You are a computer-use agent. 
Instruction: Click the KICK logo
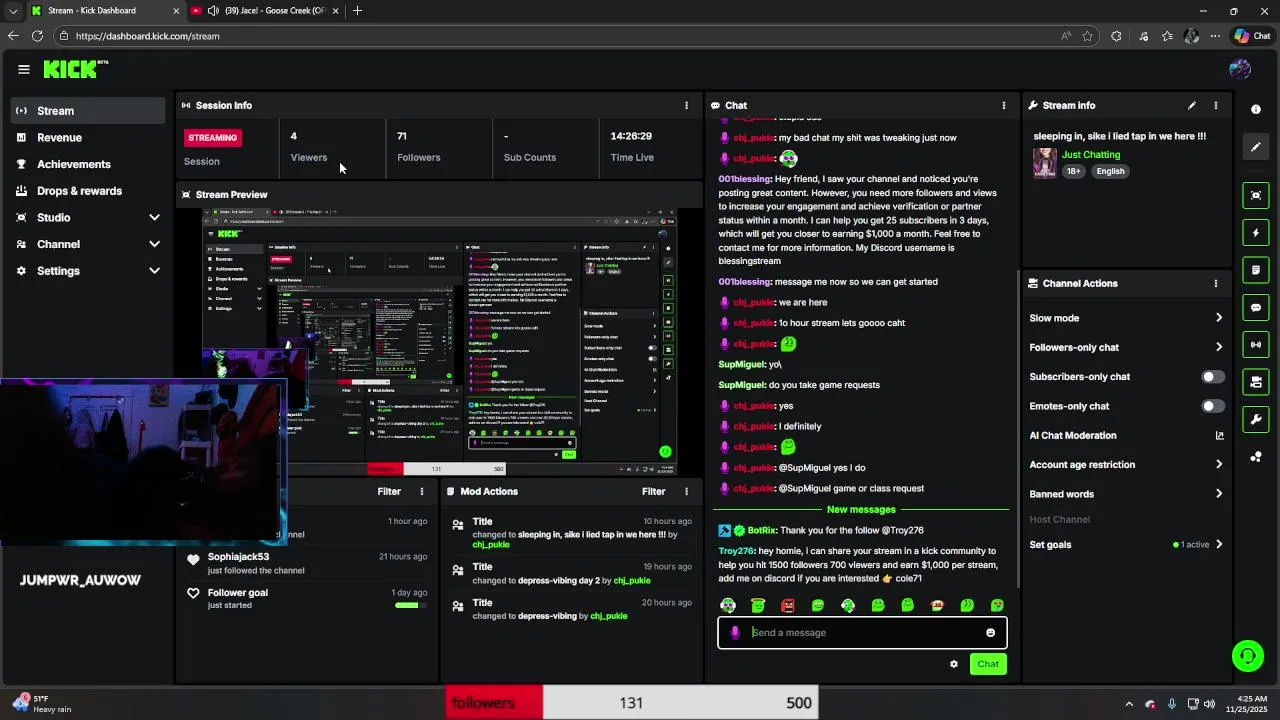tap(75, 69)
